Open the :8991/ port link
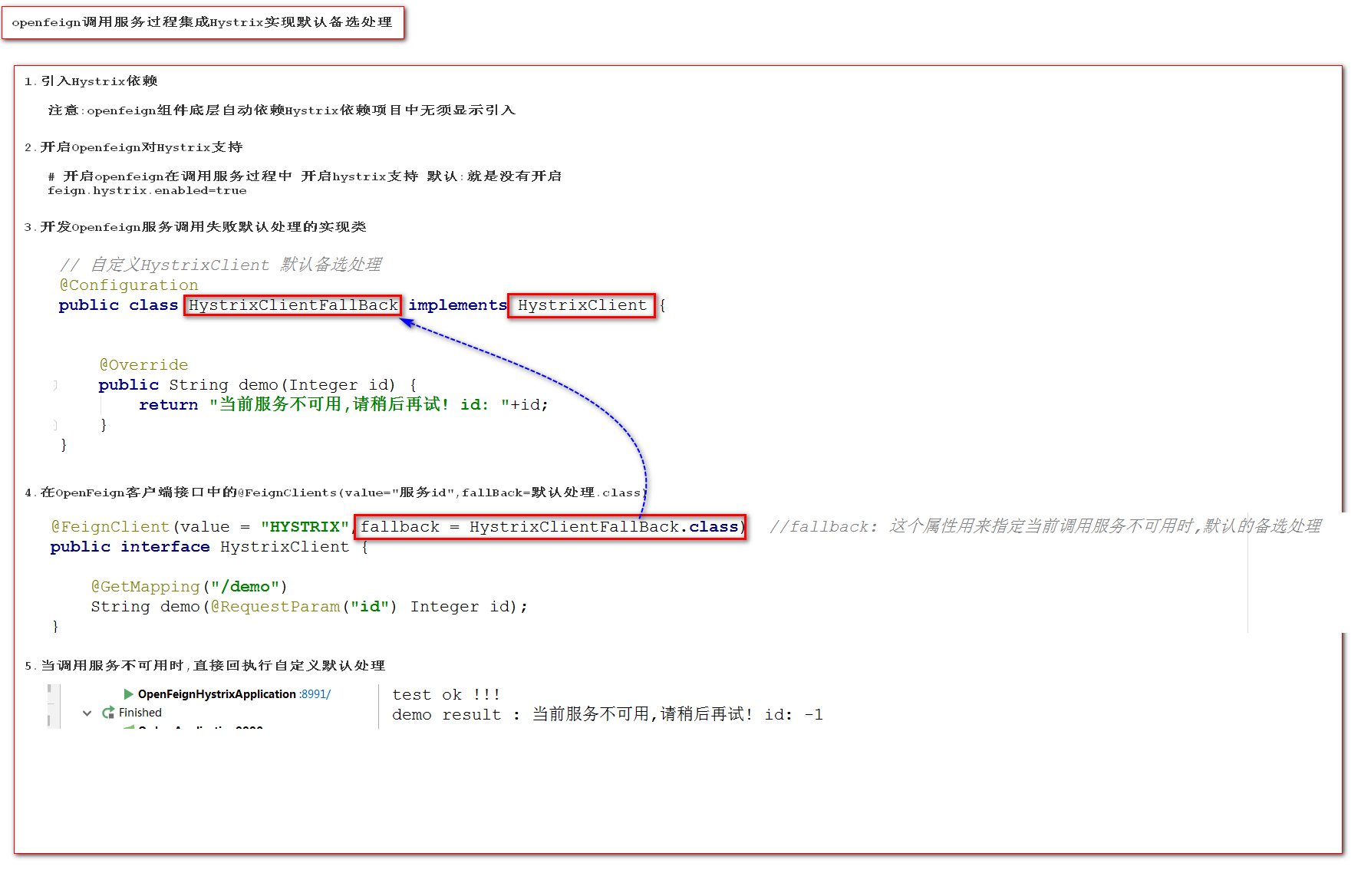Screen dimensions: 1371x896 click(315, 694)
